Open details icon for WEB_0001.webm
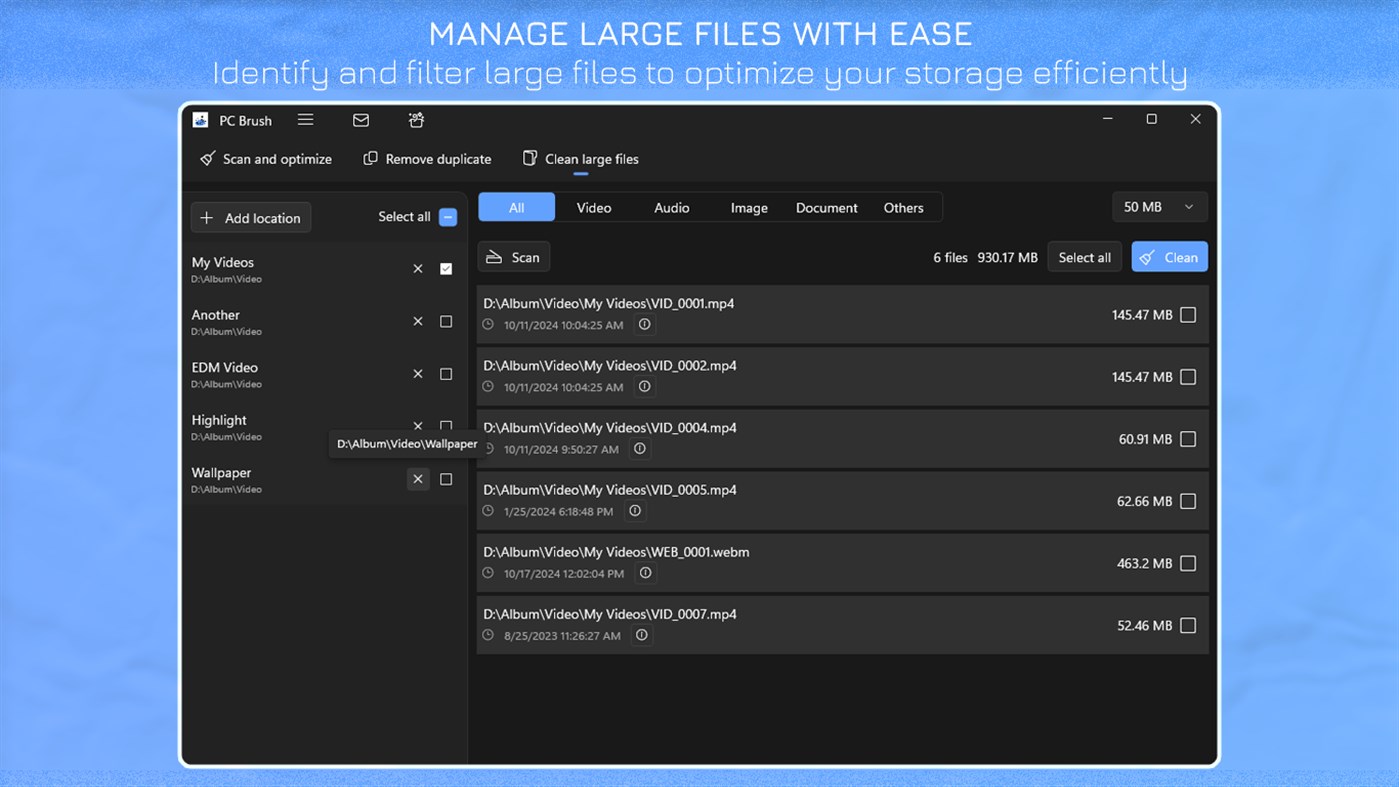This screenshot has height=787, width=1399. [645, 572]
